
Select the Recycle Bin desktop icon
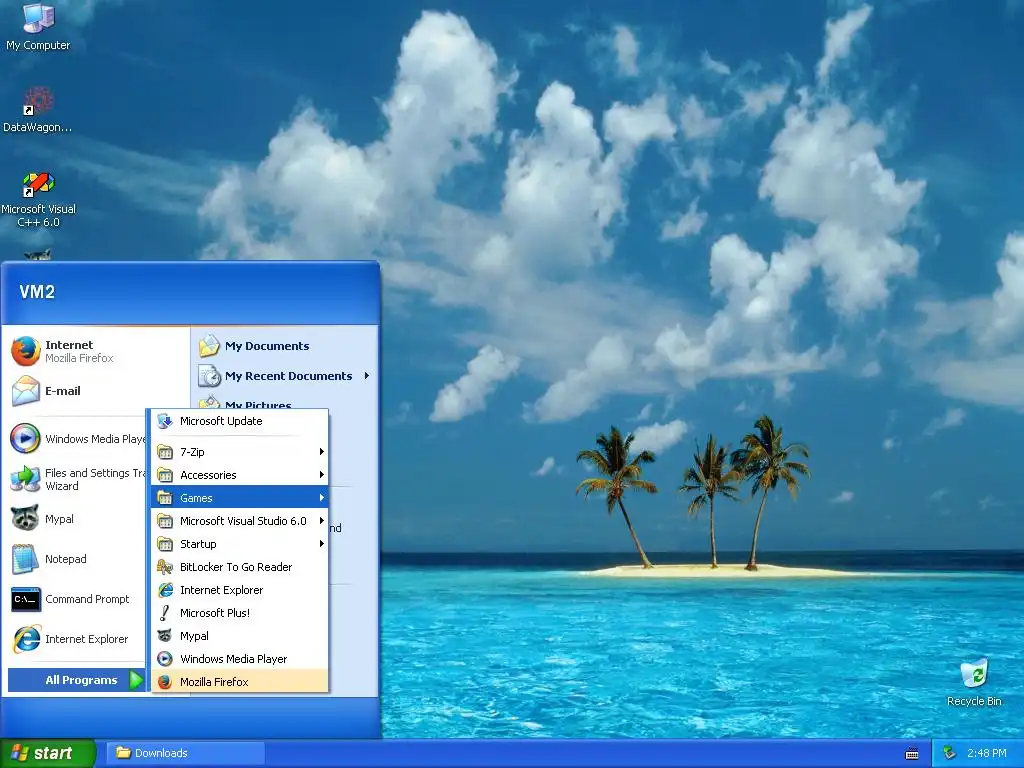974,674
